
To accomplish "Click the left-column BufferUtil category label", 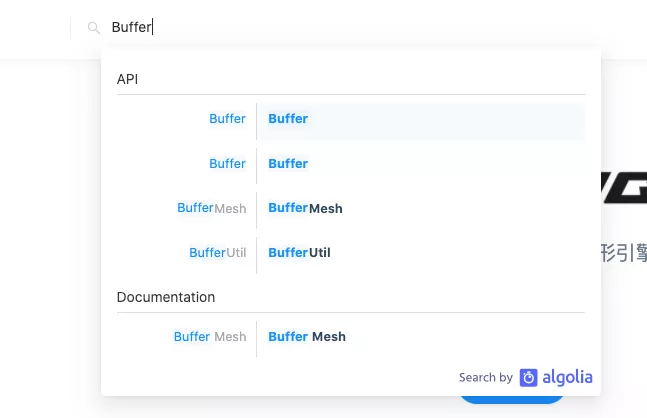I will click(x=217, y=253).
